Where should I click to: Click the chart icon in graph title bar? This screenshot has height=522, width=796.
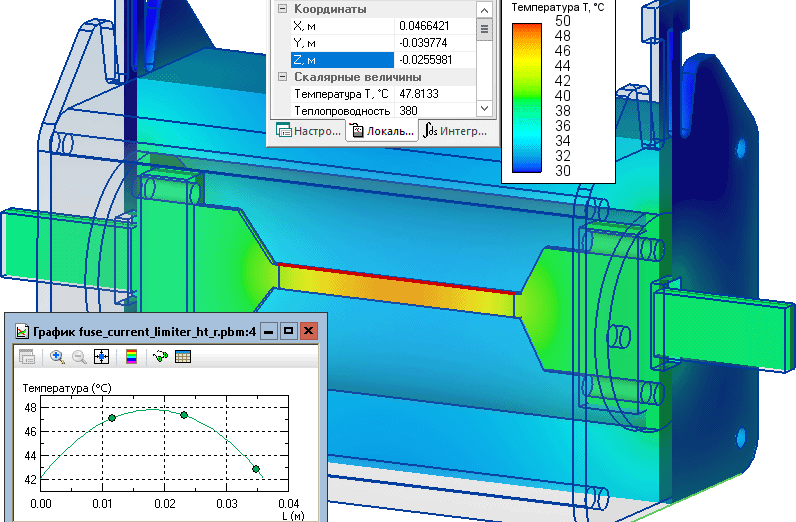pos(22,331)
